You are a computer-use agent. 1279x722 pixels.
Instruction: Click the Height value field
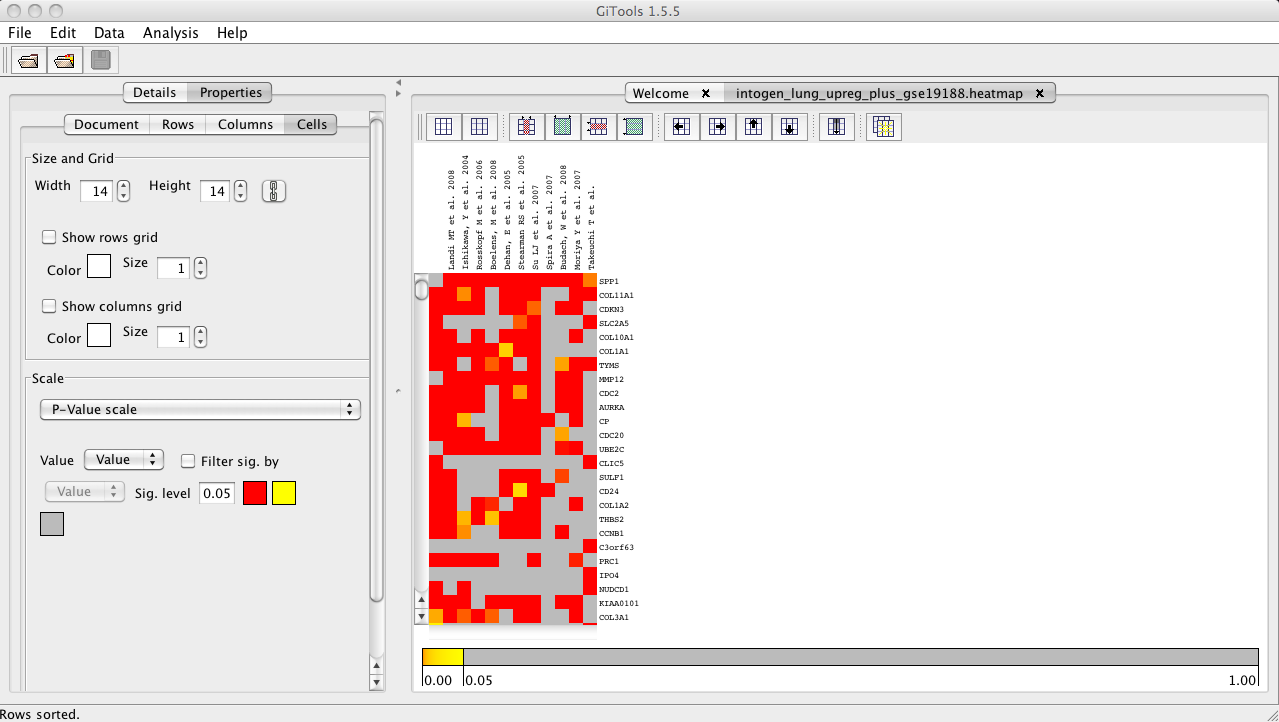click(216, 190)
